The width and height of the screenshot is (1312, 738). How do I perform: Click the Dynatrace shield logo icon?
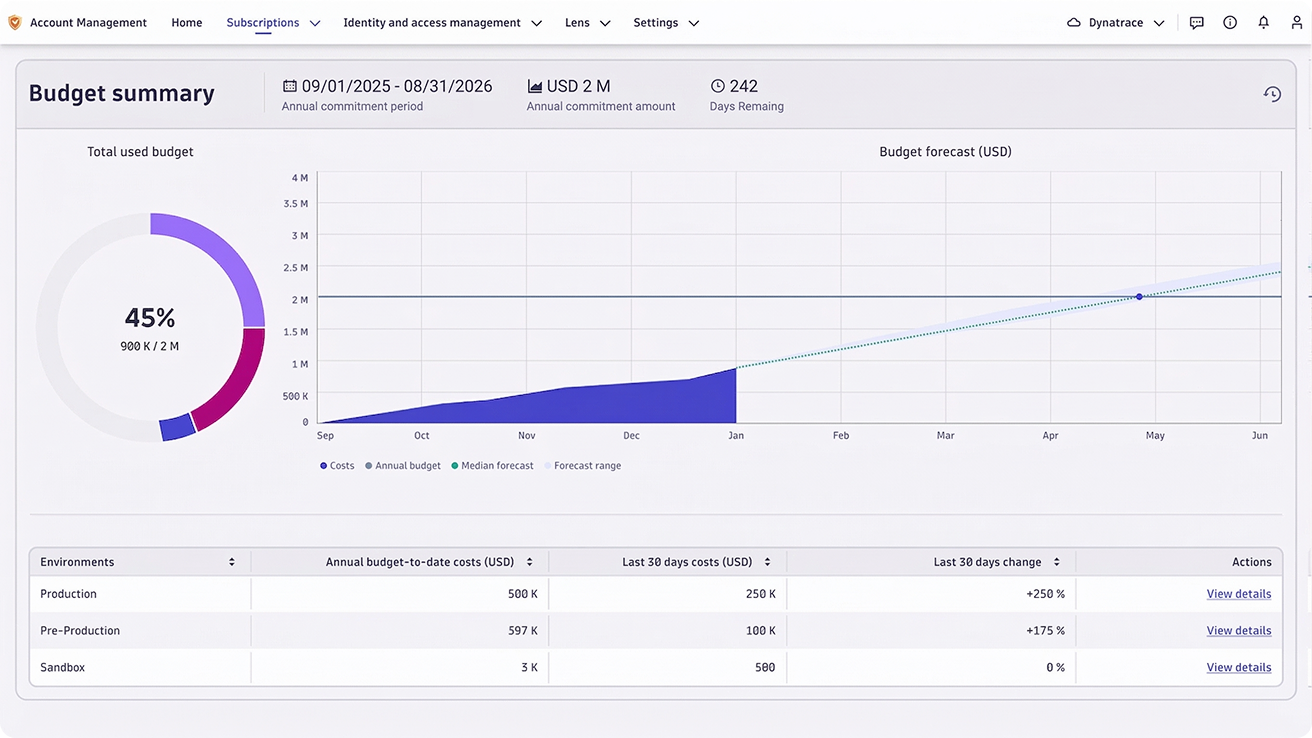pos(15,22)
